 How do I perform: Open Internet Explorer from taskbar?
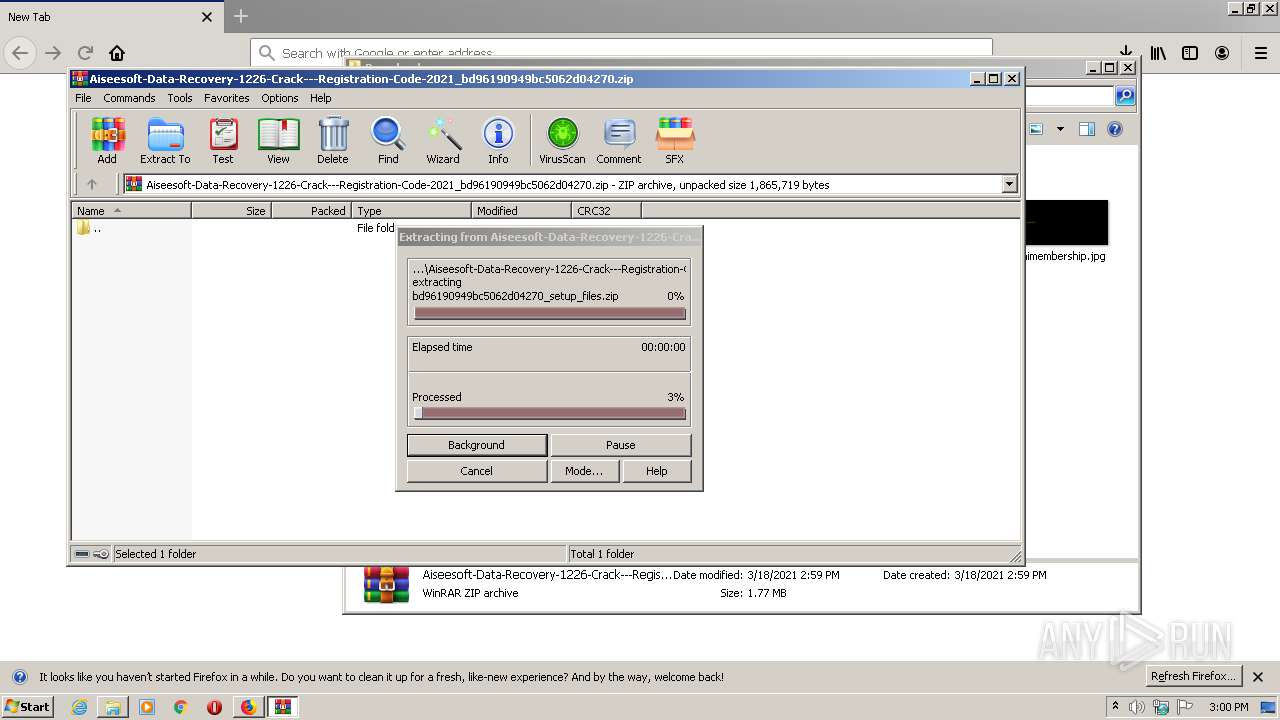tap(79, 707)
